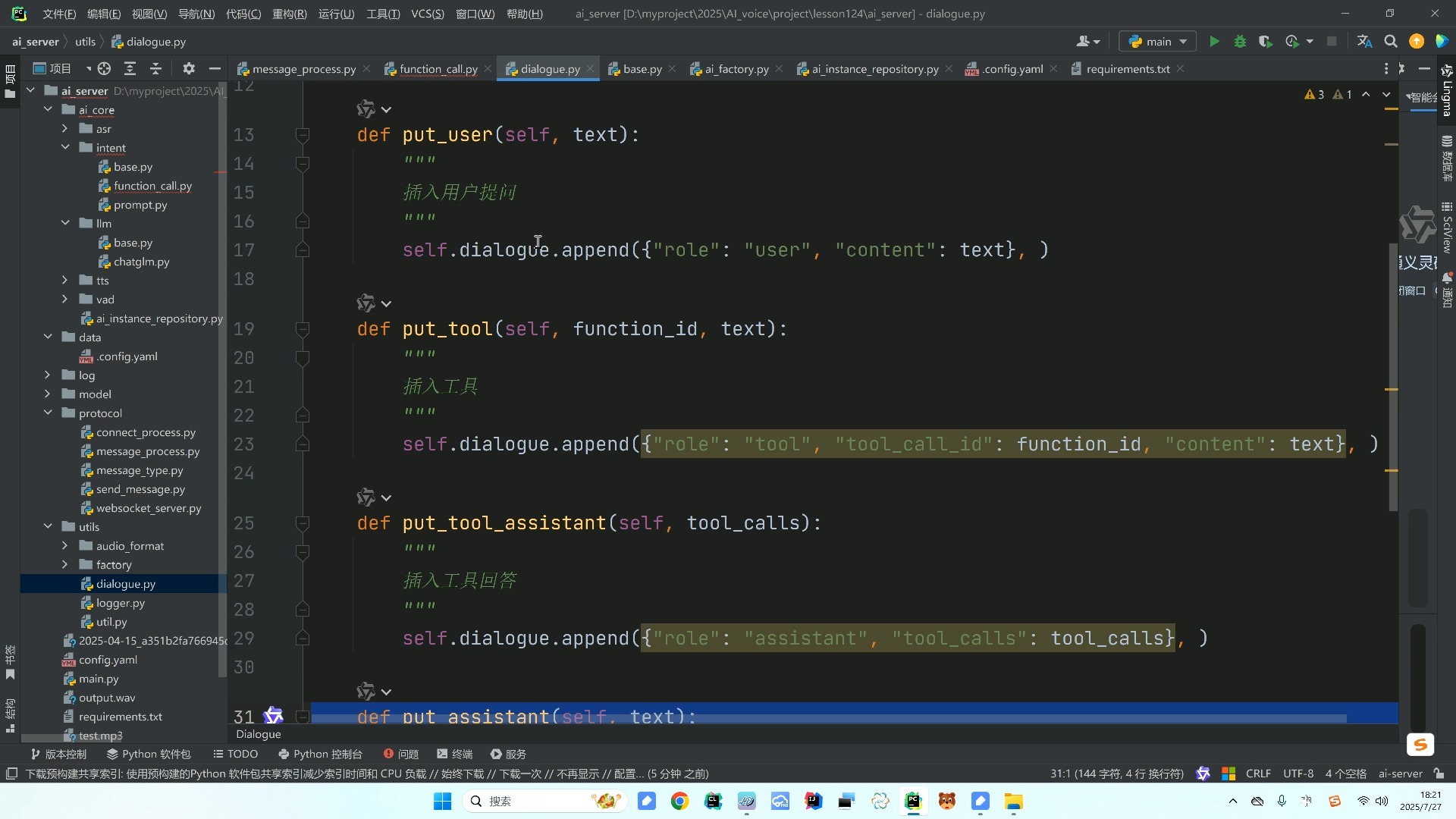Collapse the protocol folder
The height and width of the screenshot is (819, 1456).
(48, 413)
